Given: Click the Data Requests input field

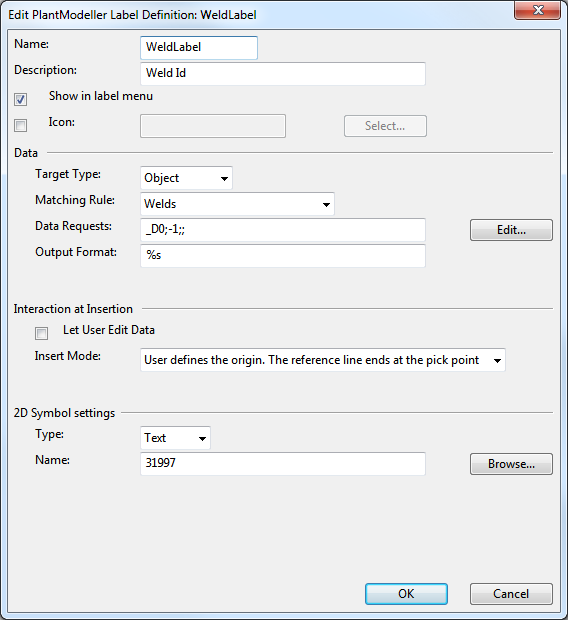Looking at the screenshot, I should tap(283, 230).
